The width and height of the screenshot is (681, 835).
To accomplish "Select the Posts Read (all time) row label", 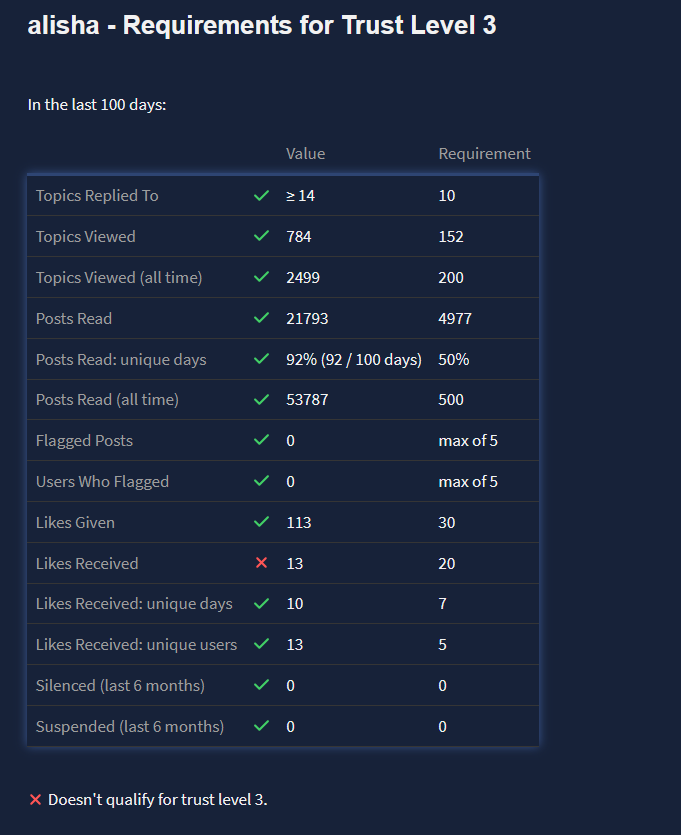I will tap(107, 400).
